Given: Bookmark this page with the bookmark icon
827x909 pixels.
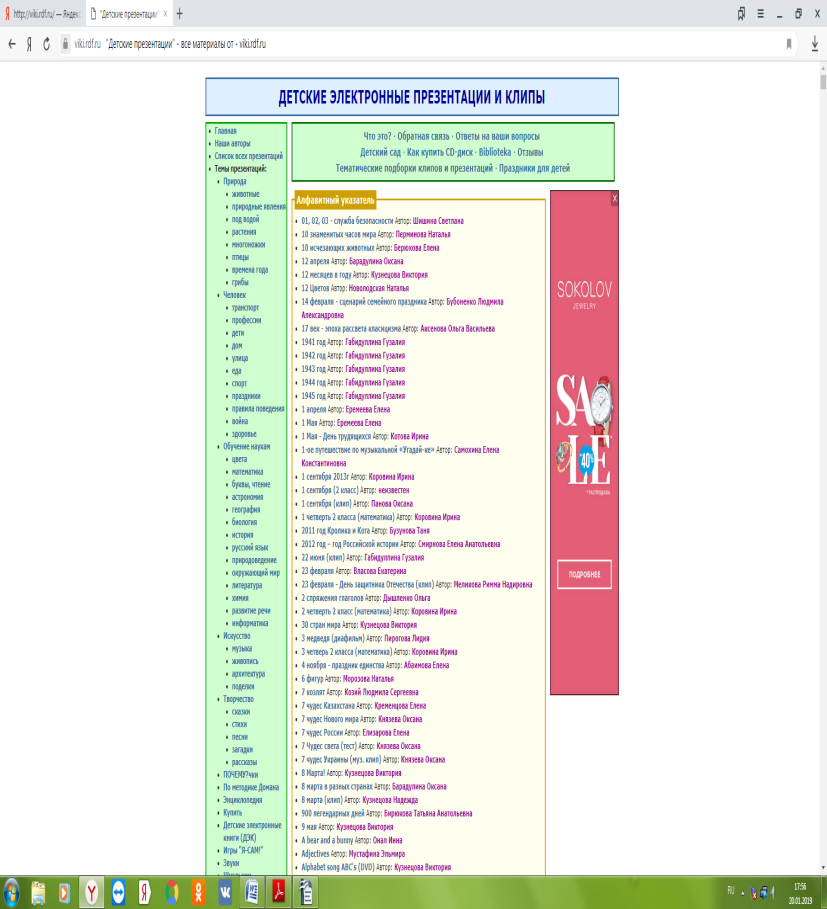Looking at the screenshot, I should point(789,44).
